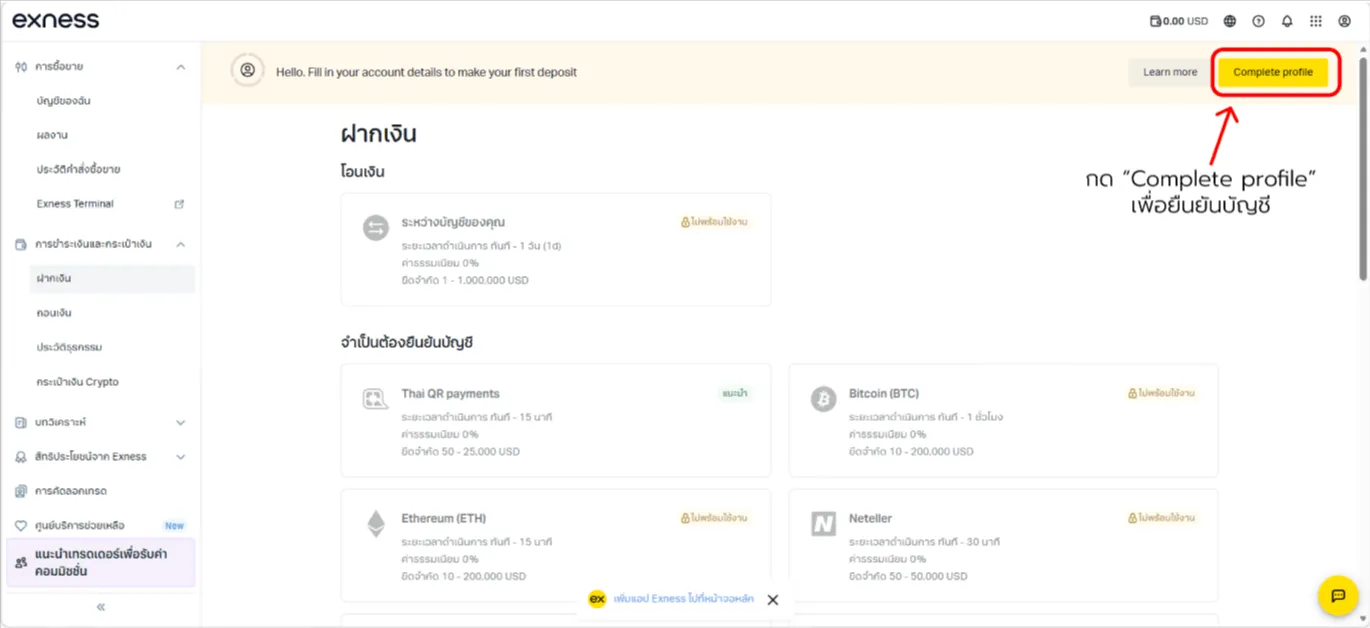
Task: Click the heart icon for ศูนย์บริการช่วยเหลือ
Action: (21, 525)
